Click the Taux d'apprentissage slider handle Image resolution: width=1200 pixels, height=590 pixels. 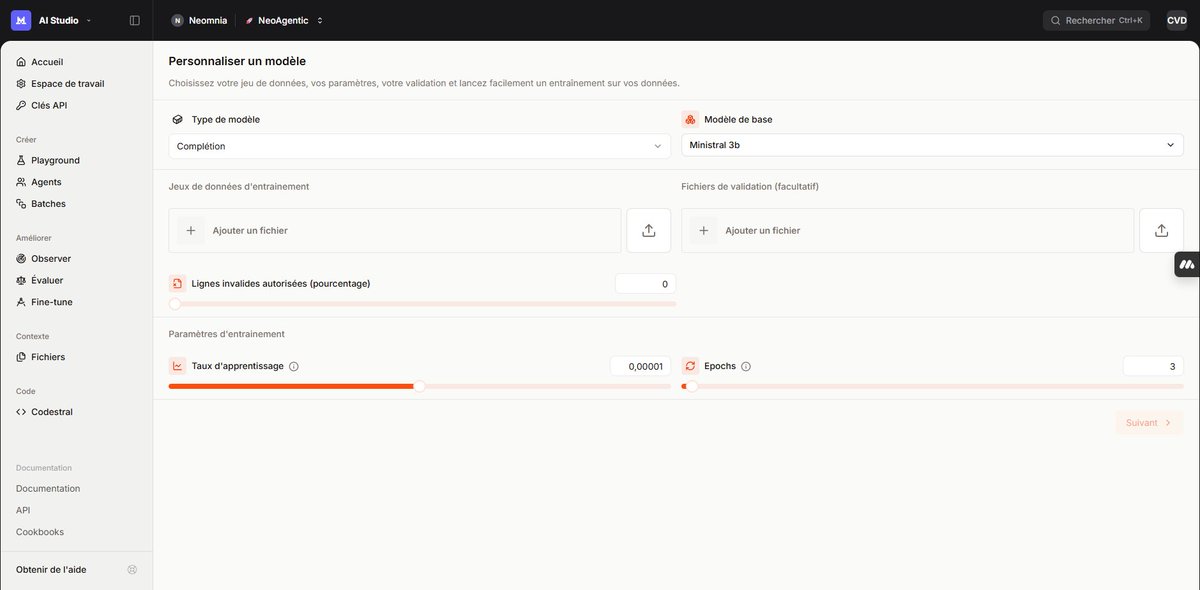419,386
